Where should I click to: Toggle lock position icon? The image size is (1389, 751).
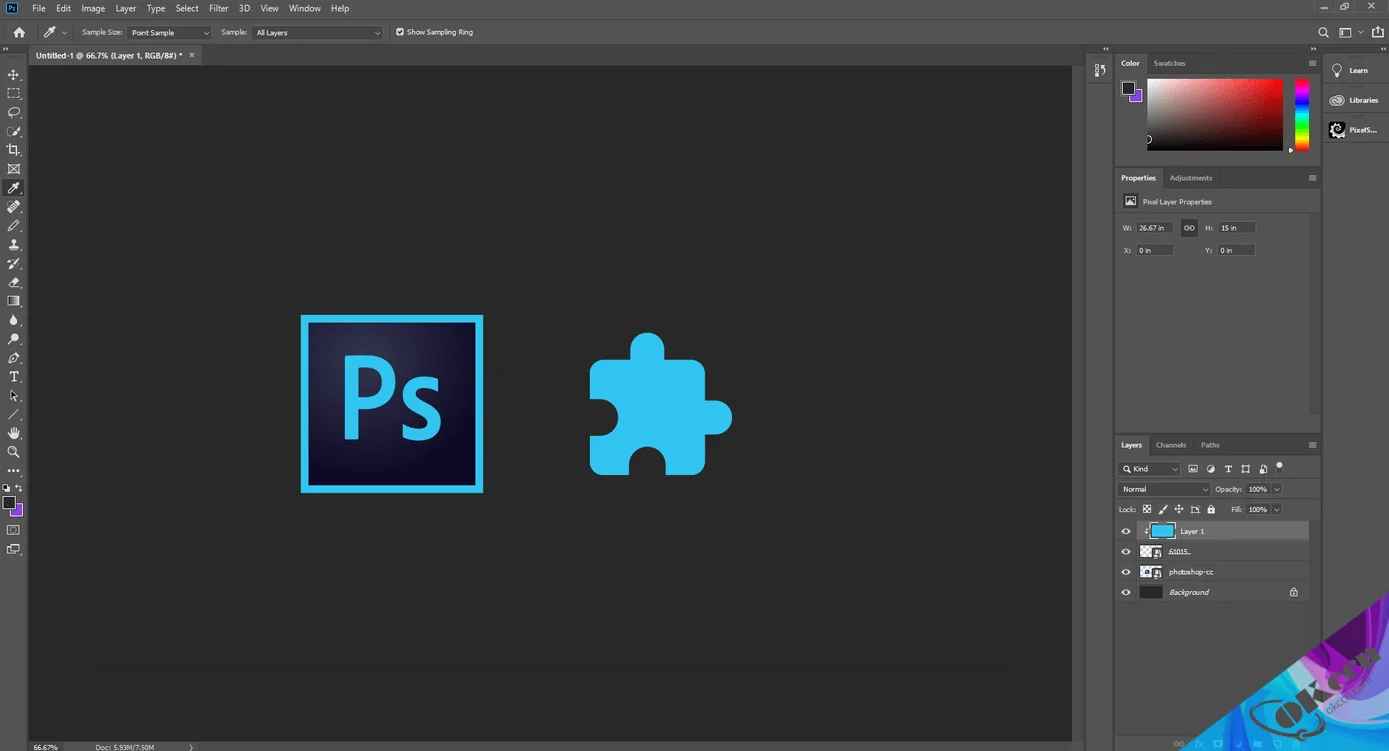pyautogui.click(x=1179, y=510)
